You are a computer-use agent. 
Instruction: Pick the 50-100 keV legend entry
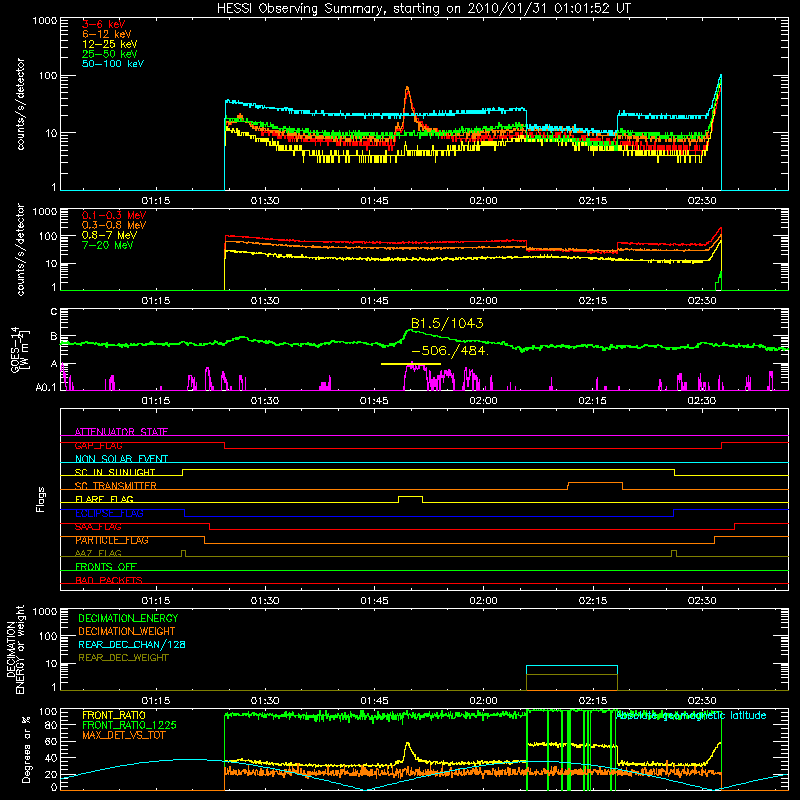point(113,64)
